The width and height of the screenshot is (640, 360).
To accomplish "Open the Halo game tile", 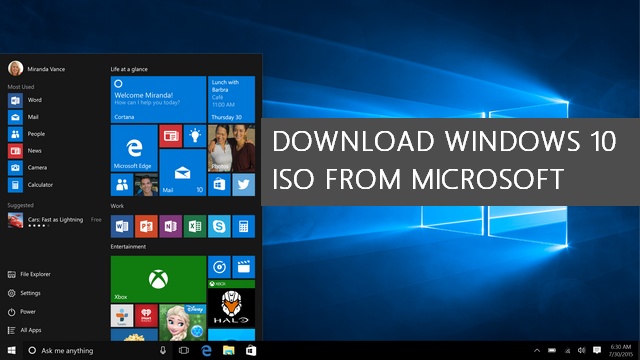I will click(231, 304).
